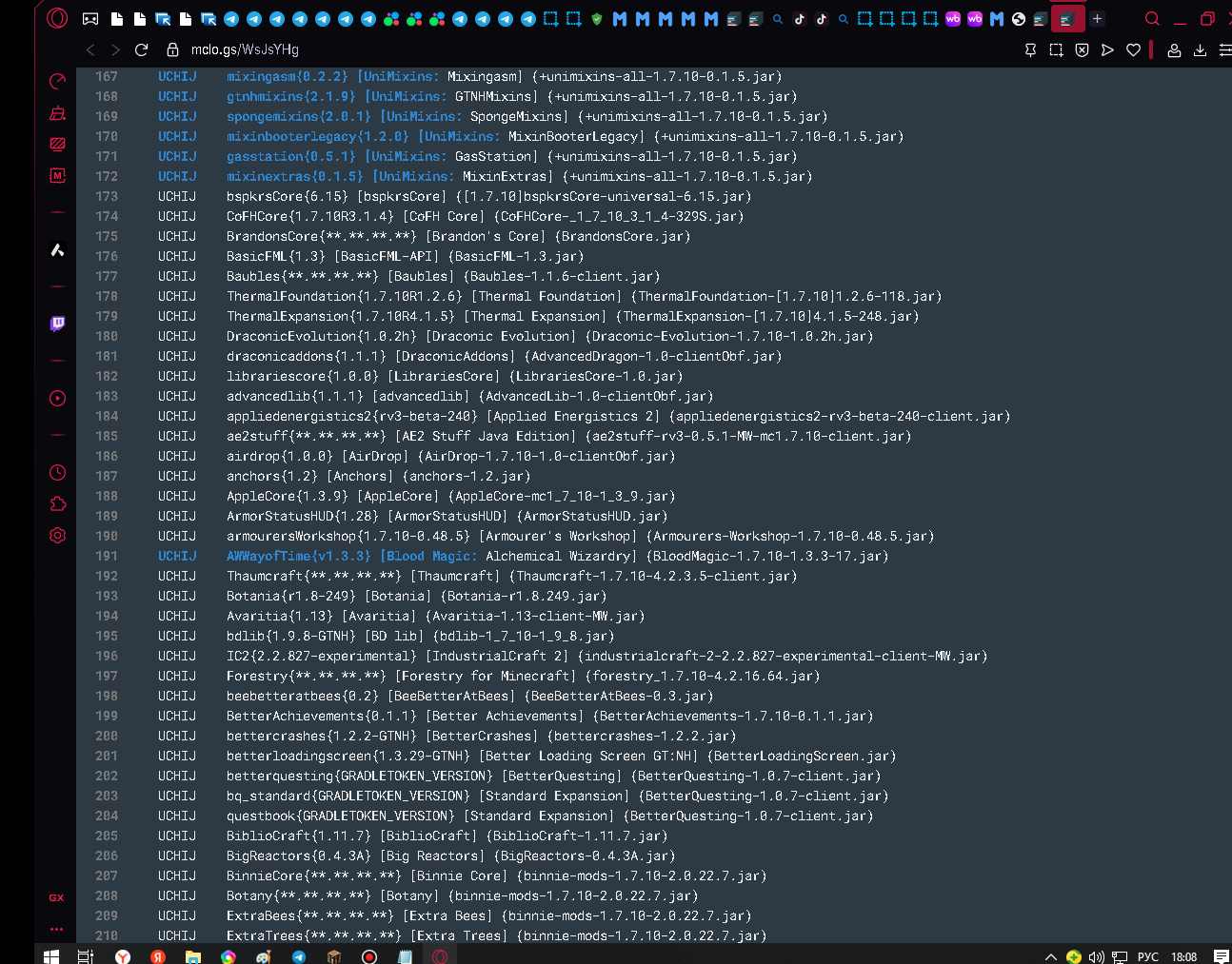Screen dimensions: 1232x964
Task: Open the ad blocker shield icon
Action: [1082, 49]
